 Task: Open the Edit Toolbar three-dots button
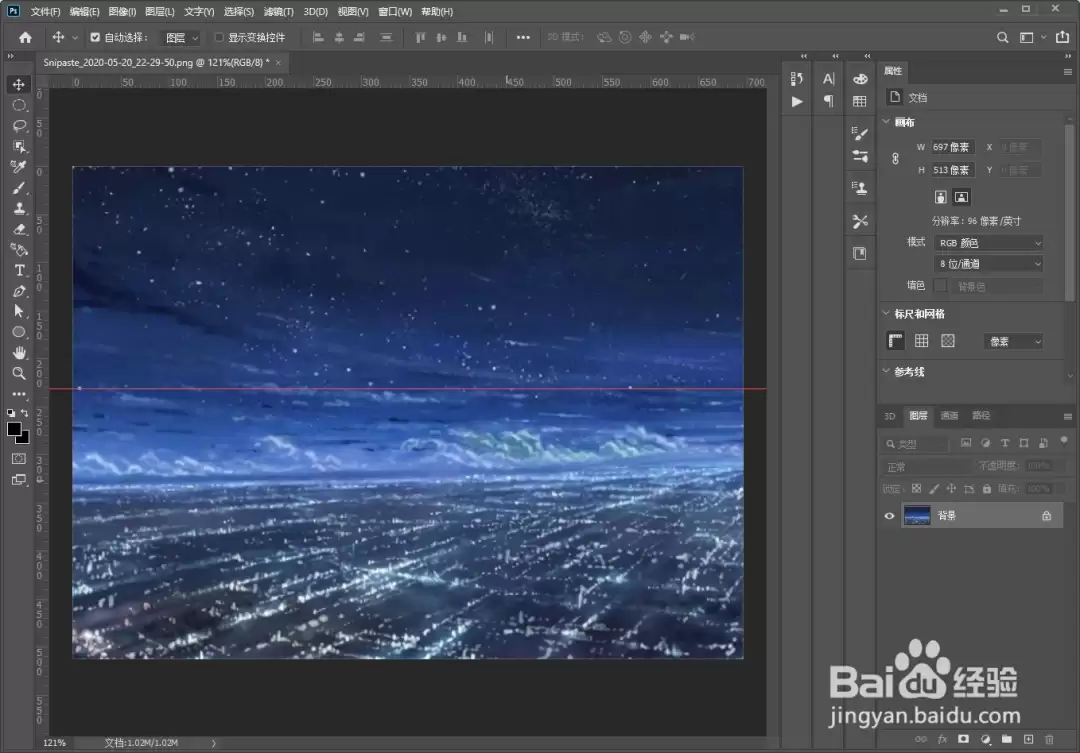tap(19, 394)
